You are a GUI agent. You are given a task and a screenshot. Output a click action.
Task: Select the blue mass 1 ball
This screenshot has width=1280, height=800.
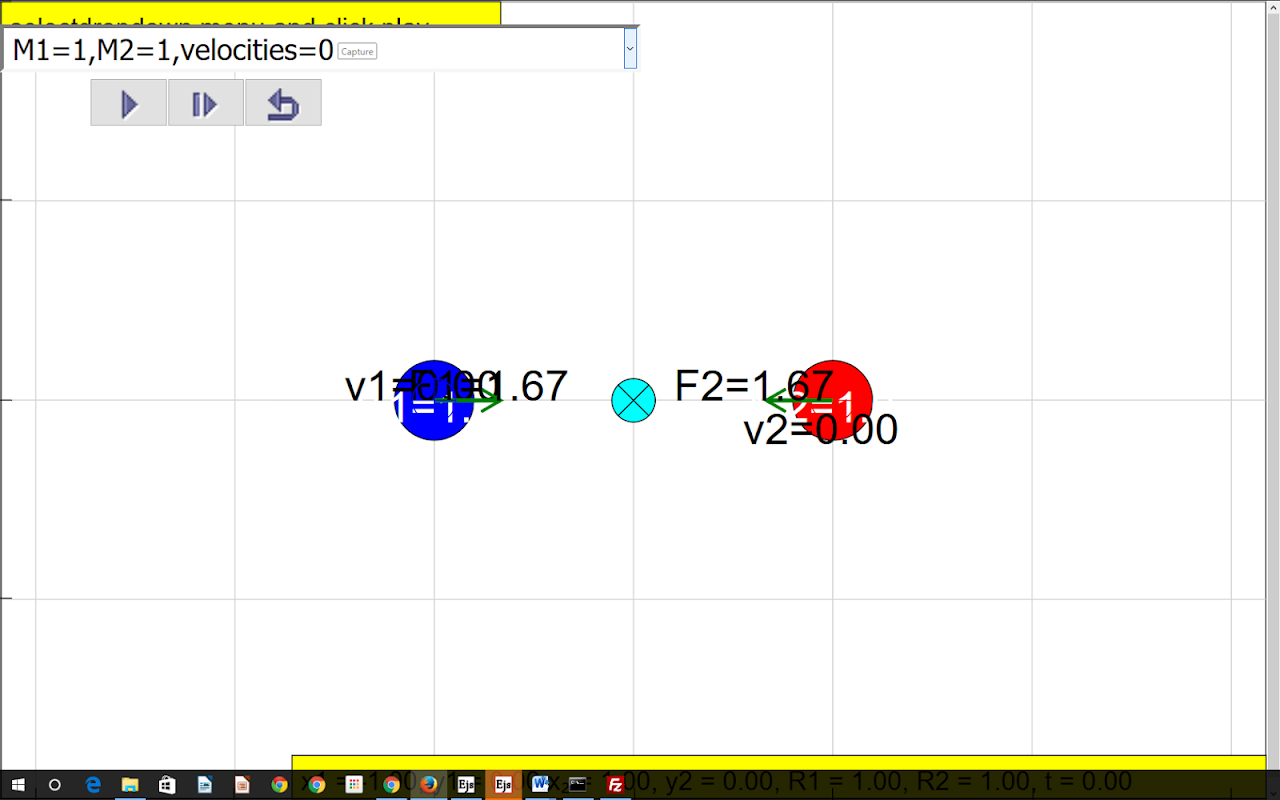point(433,400)
